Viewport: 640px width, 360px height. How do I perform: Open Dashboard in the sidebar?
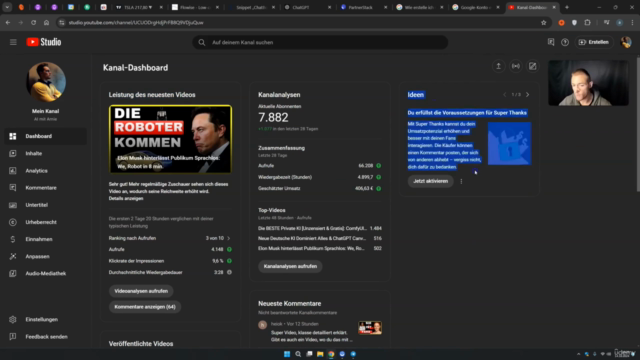[45, 136]
